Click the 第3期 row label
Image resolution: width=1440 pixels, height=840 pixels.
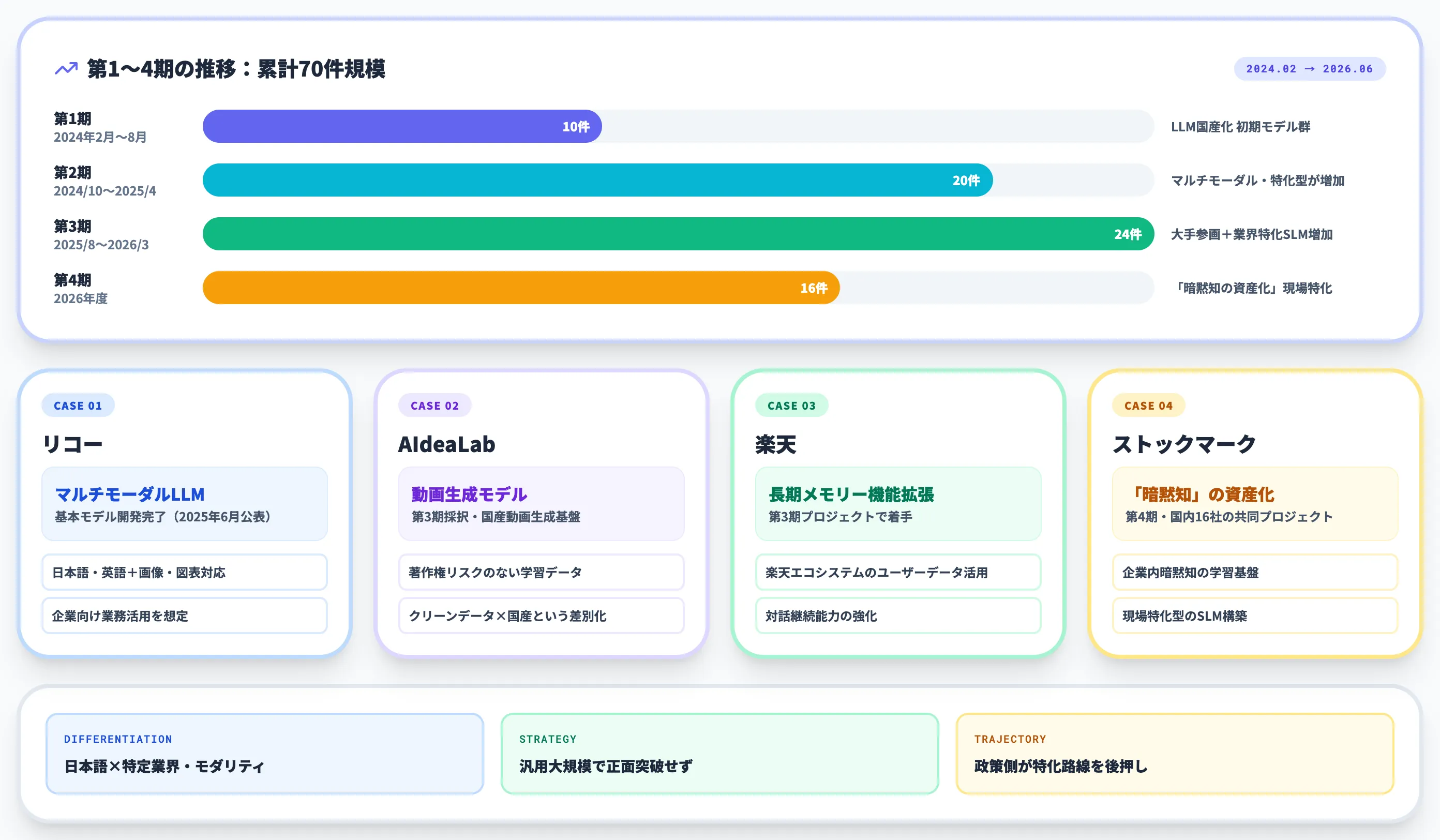point(72,226)
